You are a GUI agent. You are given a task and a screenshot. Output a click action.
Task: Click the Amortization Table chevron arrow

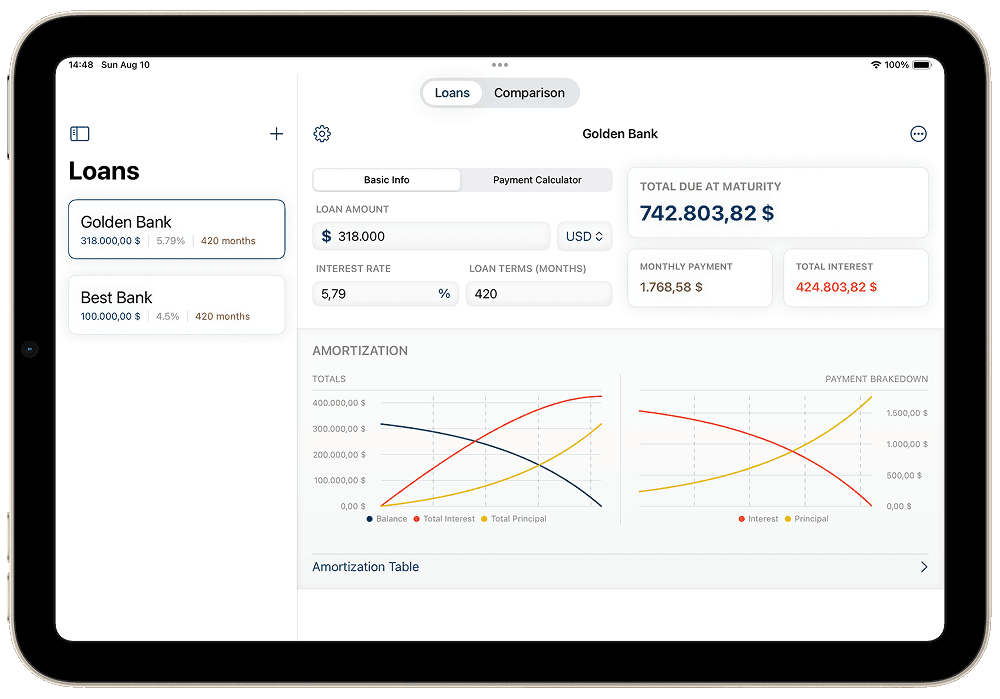pos(924,567)
